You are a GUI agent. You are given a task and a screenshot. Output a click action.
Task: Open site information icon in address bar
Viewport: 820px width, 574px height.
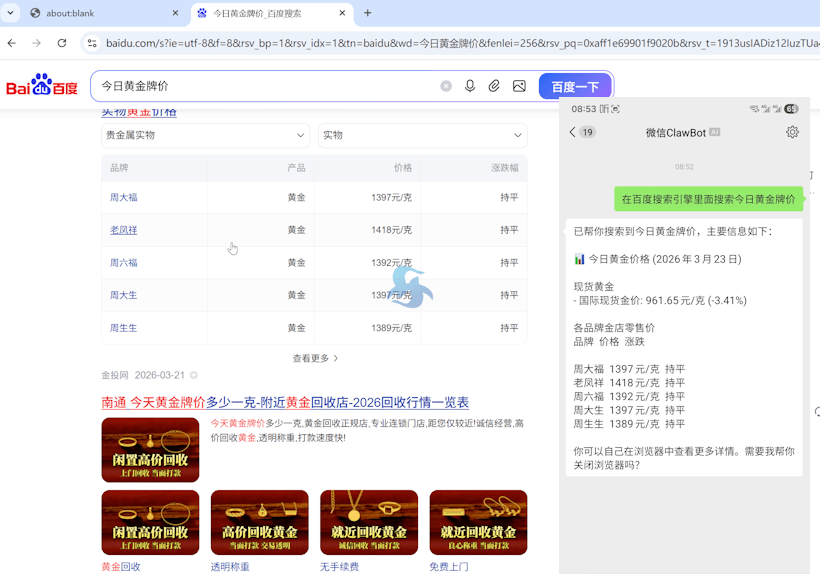coord(93,43)
